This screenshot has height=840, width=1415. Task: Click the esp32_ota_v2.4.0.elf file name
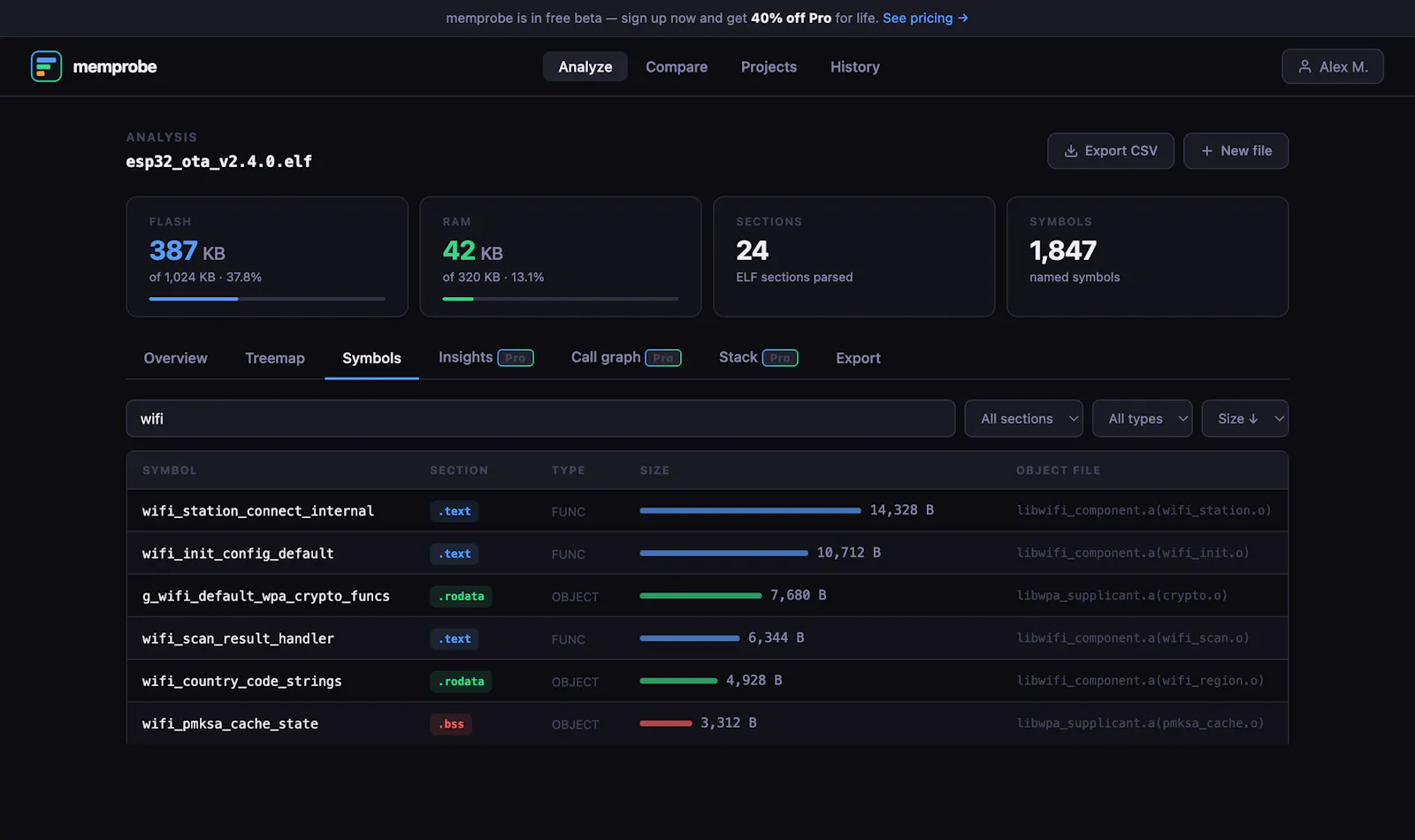point(219,161)
